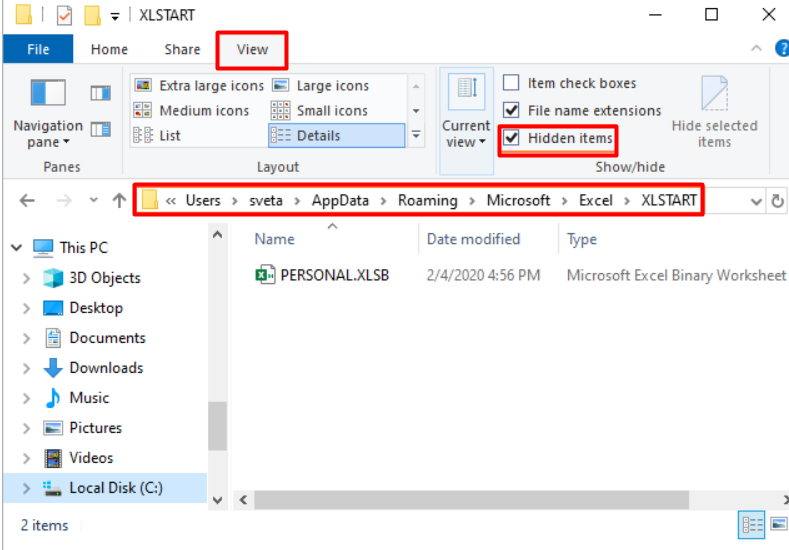
Task: Click New folder quick access icon
Action: 92,15
